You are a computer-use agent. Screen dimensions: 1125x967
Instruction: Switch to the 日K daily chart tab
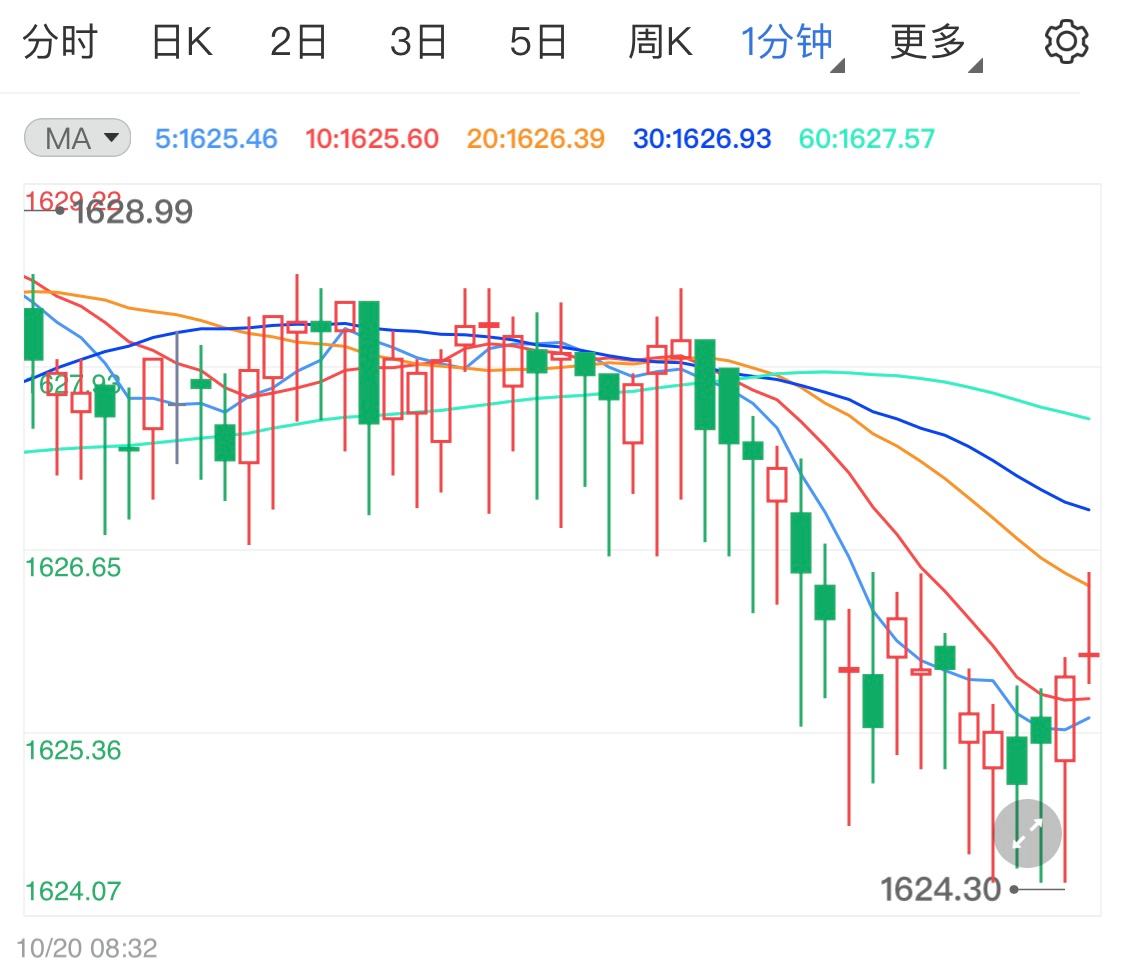tap(180, 41)
